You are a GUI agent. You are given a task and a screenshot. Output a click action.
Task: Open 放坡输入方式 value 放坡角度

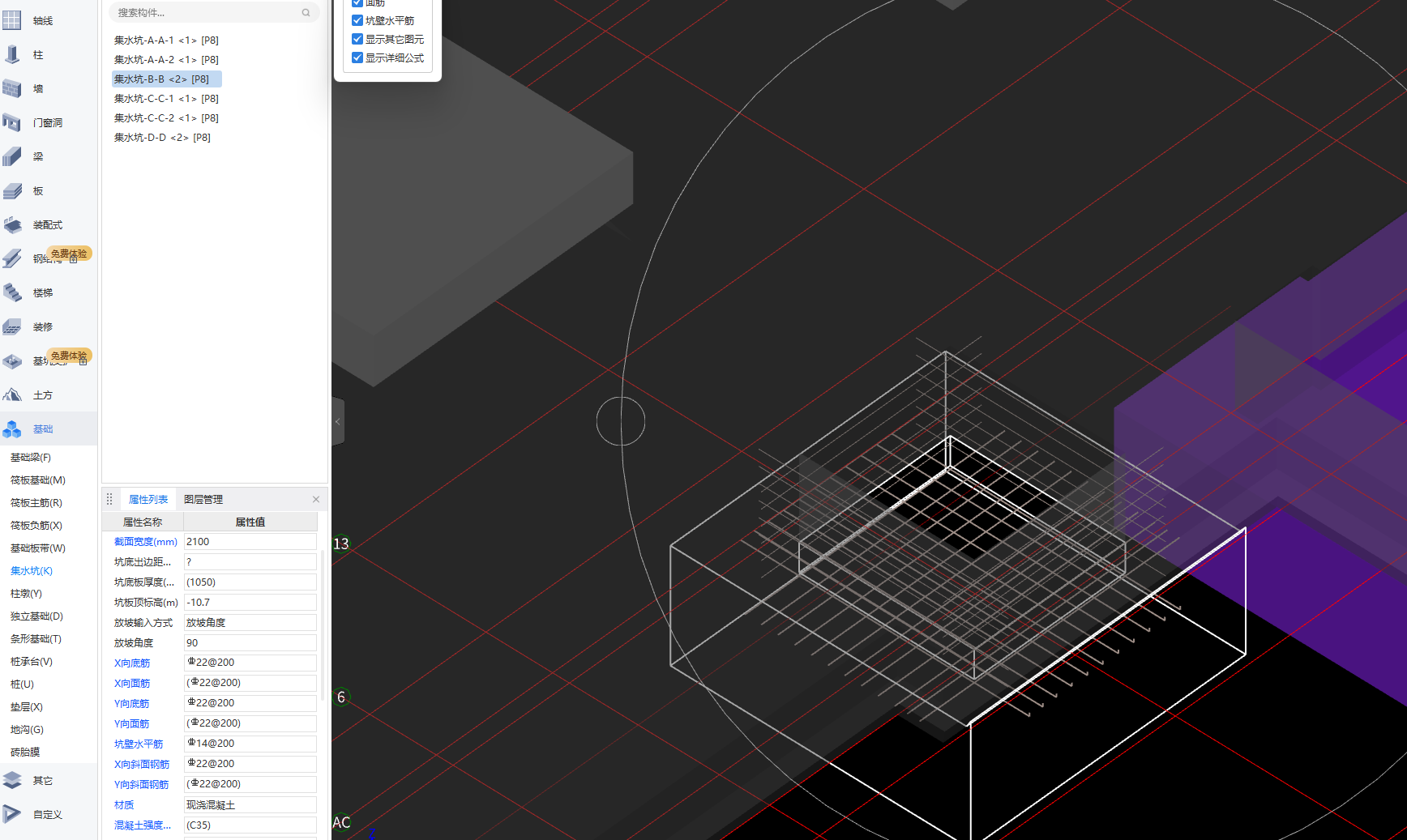coord(250,623)
